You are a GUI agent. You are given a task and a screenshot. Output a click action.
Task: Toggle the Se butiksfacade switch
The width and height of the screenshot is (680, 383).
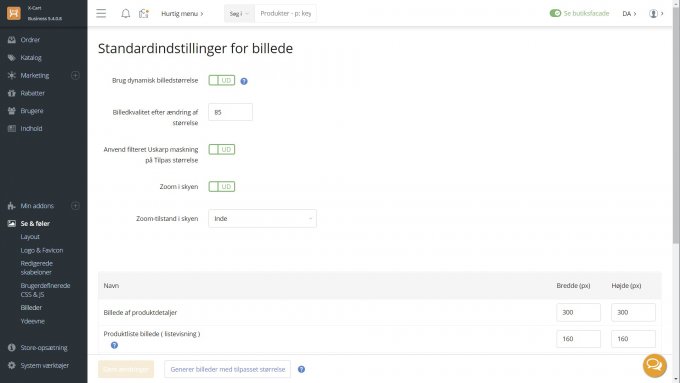point(555,13)
